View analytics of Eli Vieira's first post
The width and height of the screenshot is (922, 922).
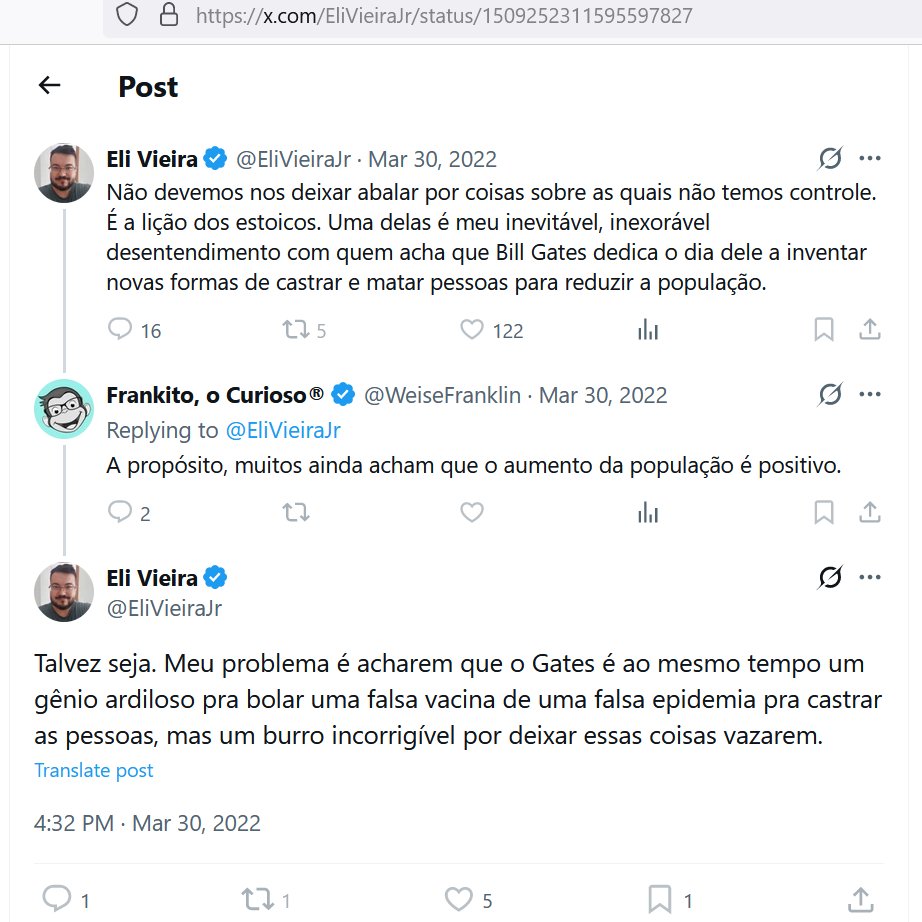click(648, 330)
